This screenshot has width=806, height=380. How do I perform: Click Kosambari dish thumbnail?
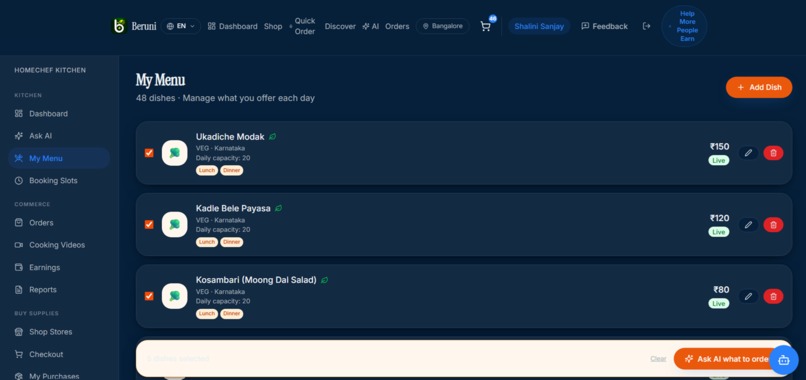[174, 296]
